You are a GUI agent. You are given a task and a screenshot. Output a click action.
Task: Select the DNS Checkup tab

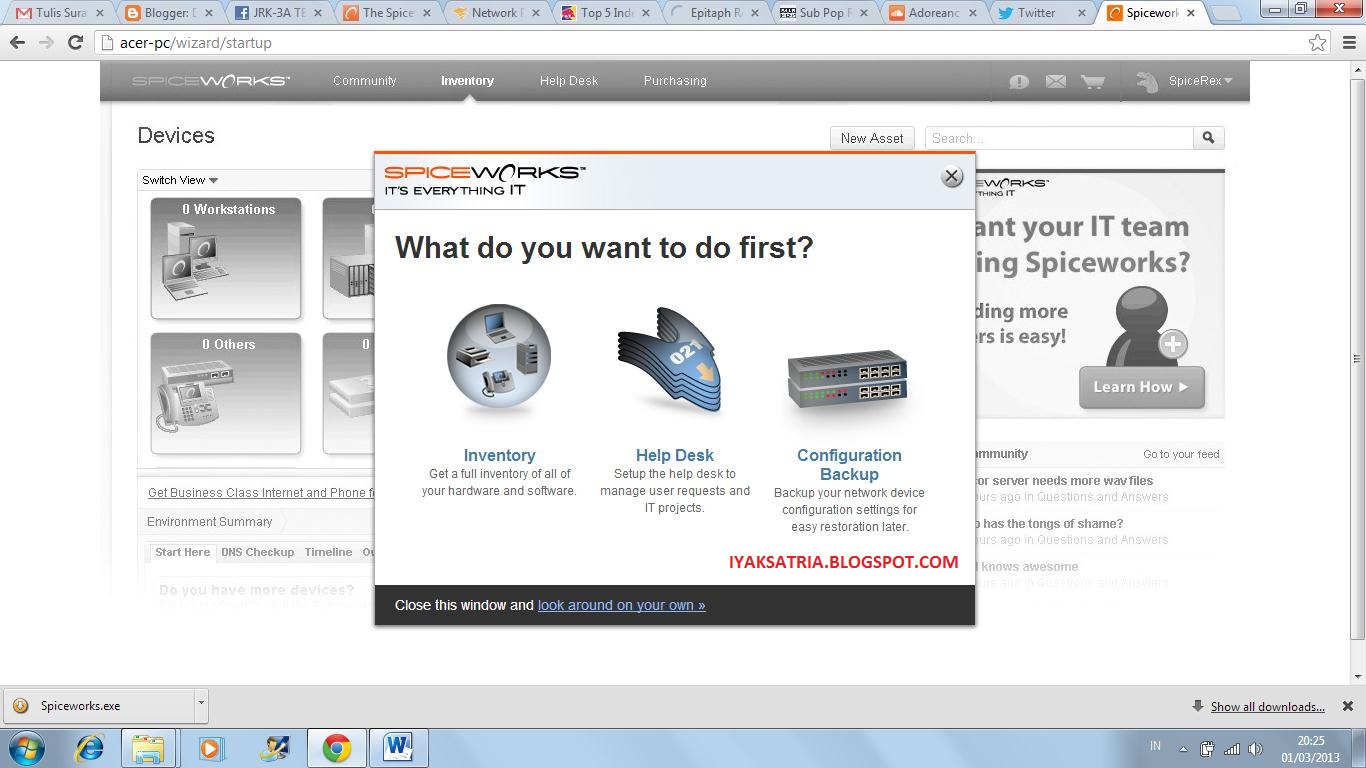pos(258,552)
